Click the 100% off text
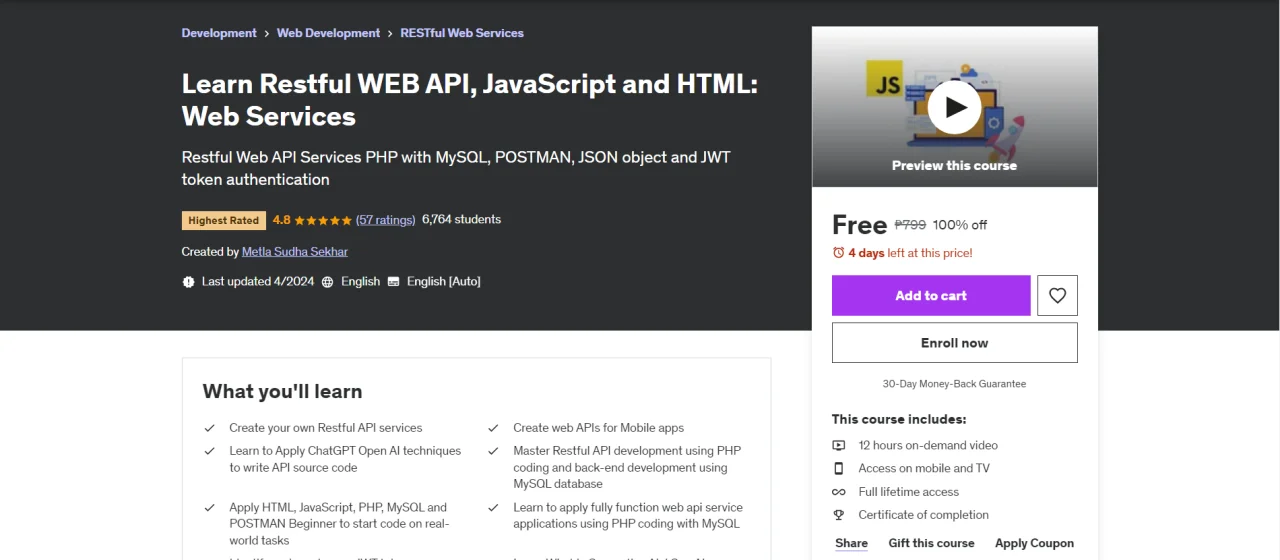This screenshot has width=1280, height=560. pyautogui.click(x=960, y=225)
